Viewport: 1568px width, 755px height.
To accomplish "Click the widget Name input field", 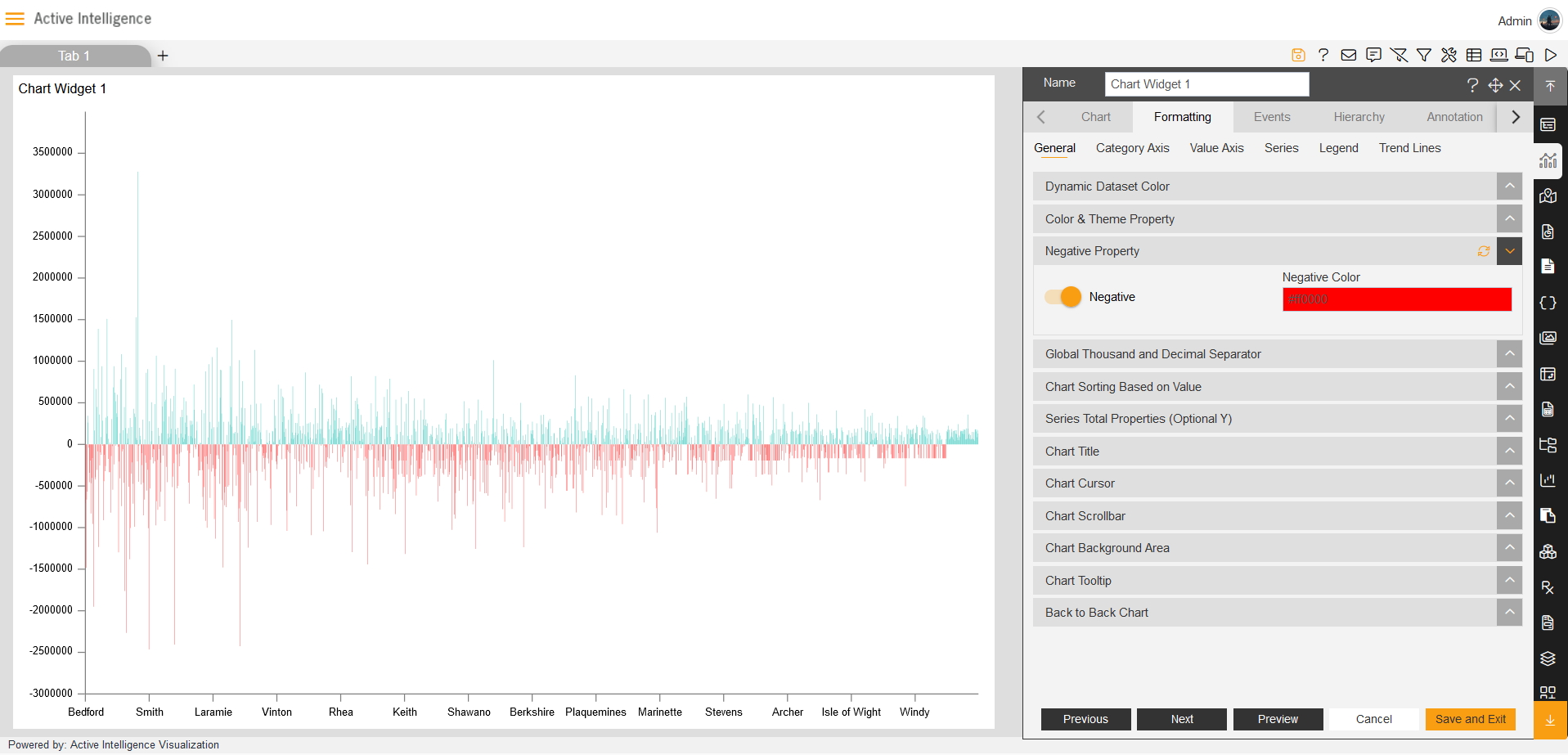I will [1207, 84].
